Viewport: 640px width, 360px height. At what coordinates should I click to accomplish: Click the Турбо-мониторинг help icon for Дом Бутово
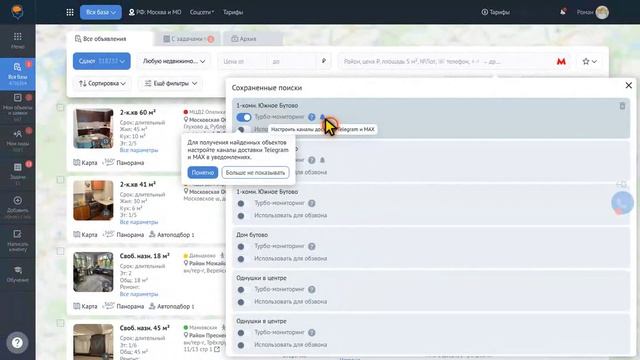311,247
